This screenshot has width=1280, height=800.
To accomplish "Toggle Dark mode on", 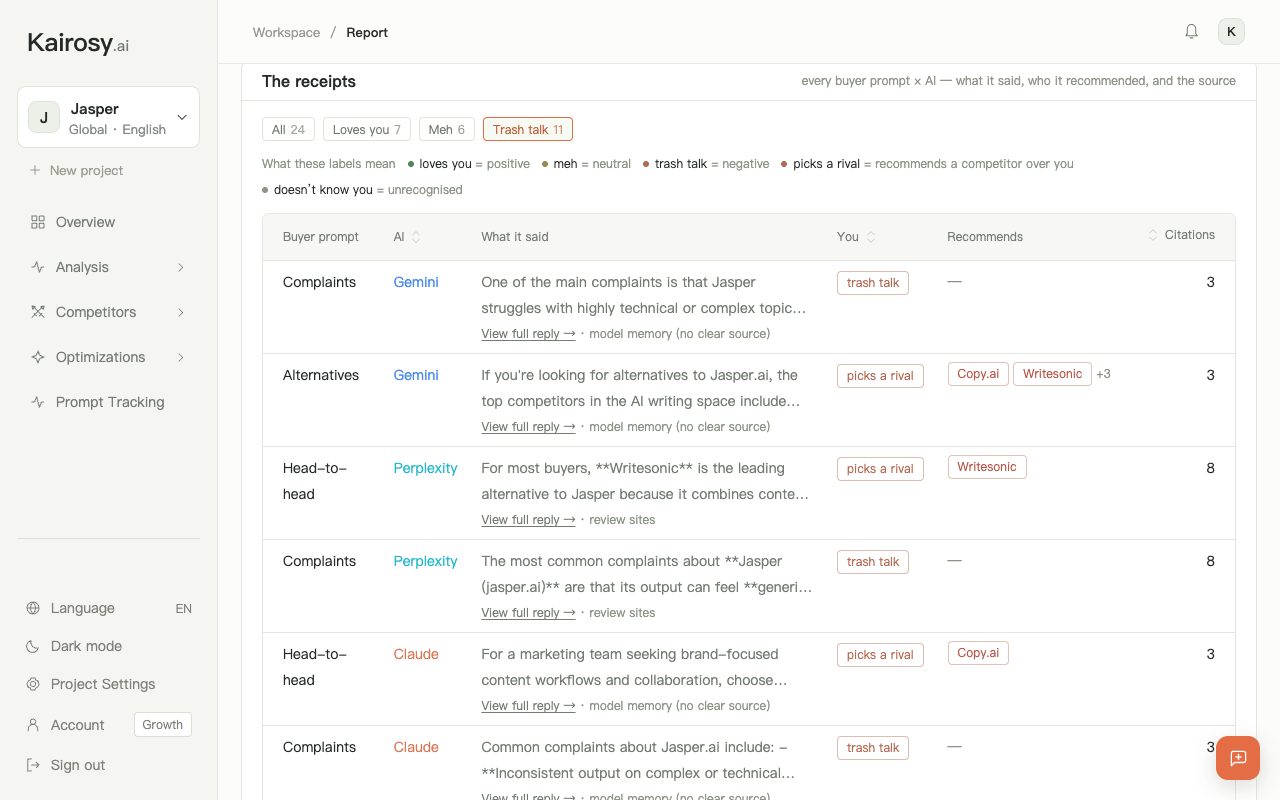I will coord(108,646).
